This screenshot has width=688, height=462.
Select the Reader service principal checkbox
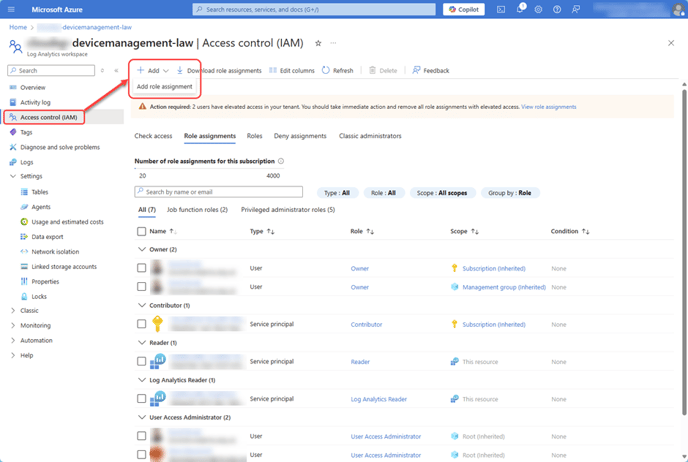click(141, 361)
